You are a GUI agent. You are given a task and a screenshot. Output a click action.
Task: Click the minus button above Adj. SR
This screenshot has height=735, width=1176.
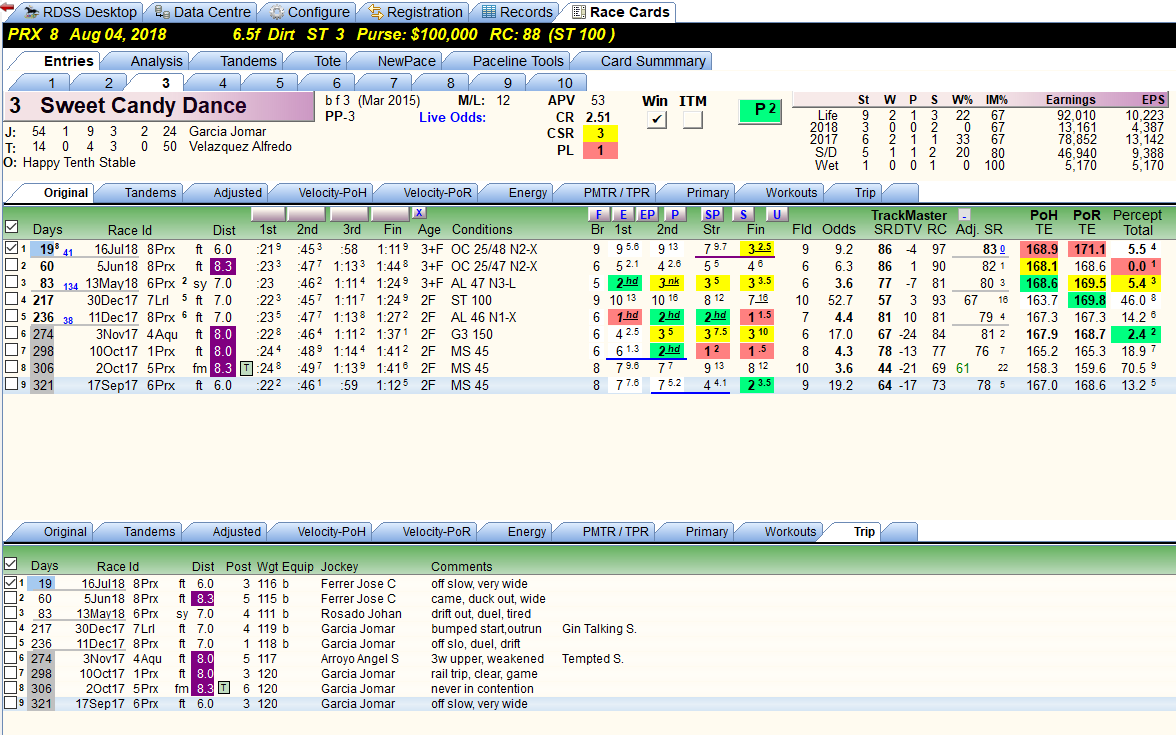(x=964, y=214)
